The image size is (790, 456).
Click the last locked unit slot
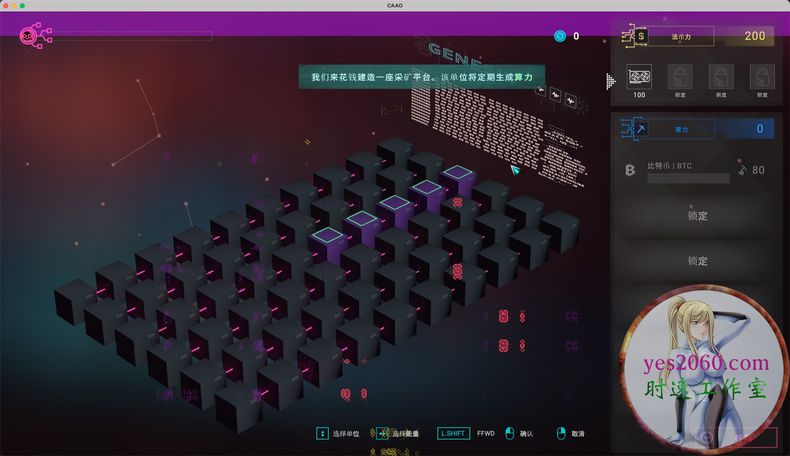click(x=761, y=76)
